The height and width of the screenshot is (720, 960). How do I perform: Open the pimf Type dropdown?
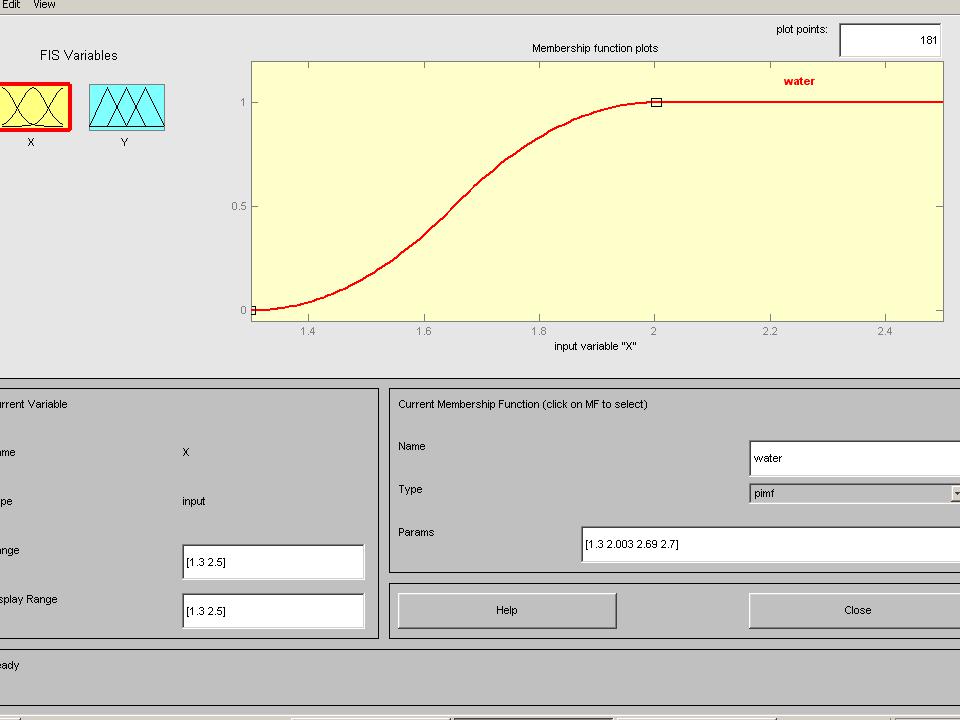click(x=855, y=493)
